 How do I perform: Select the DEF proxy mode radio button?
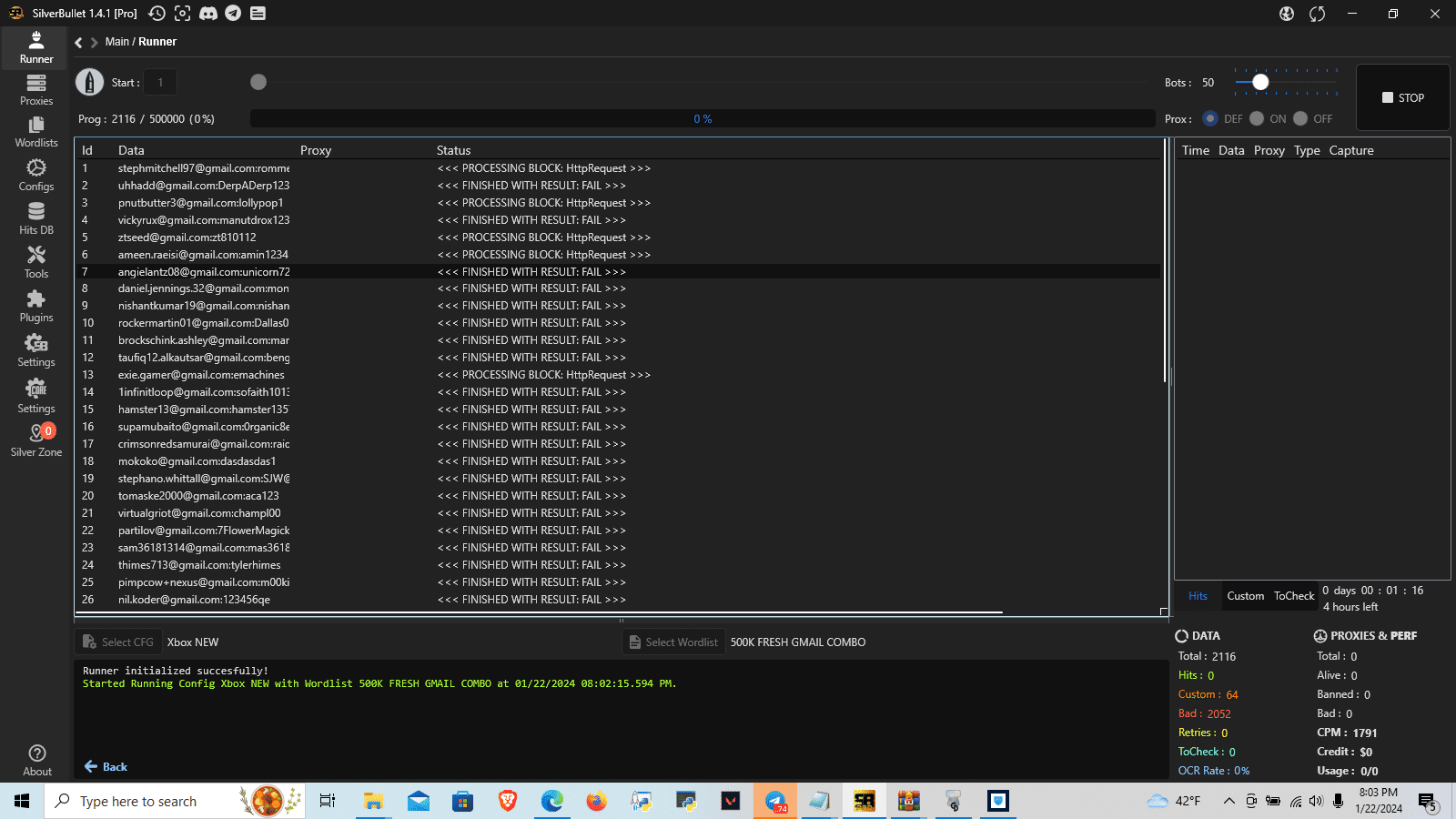pos(1210,118)
